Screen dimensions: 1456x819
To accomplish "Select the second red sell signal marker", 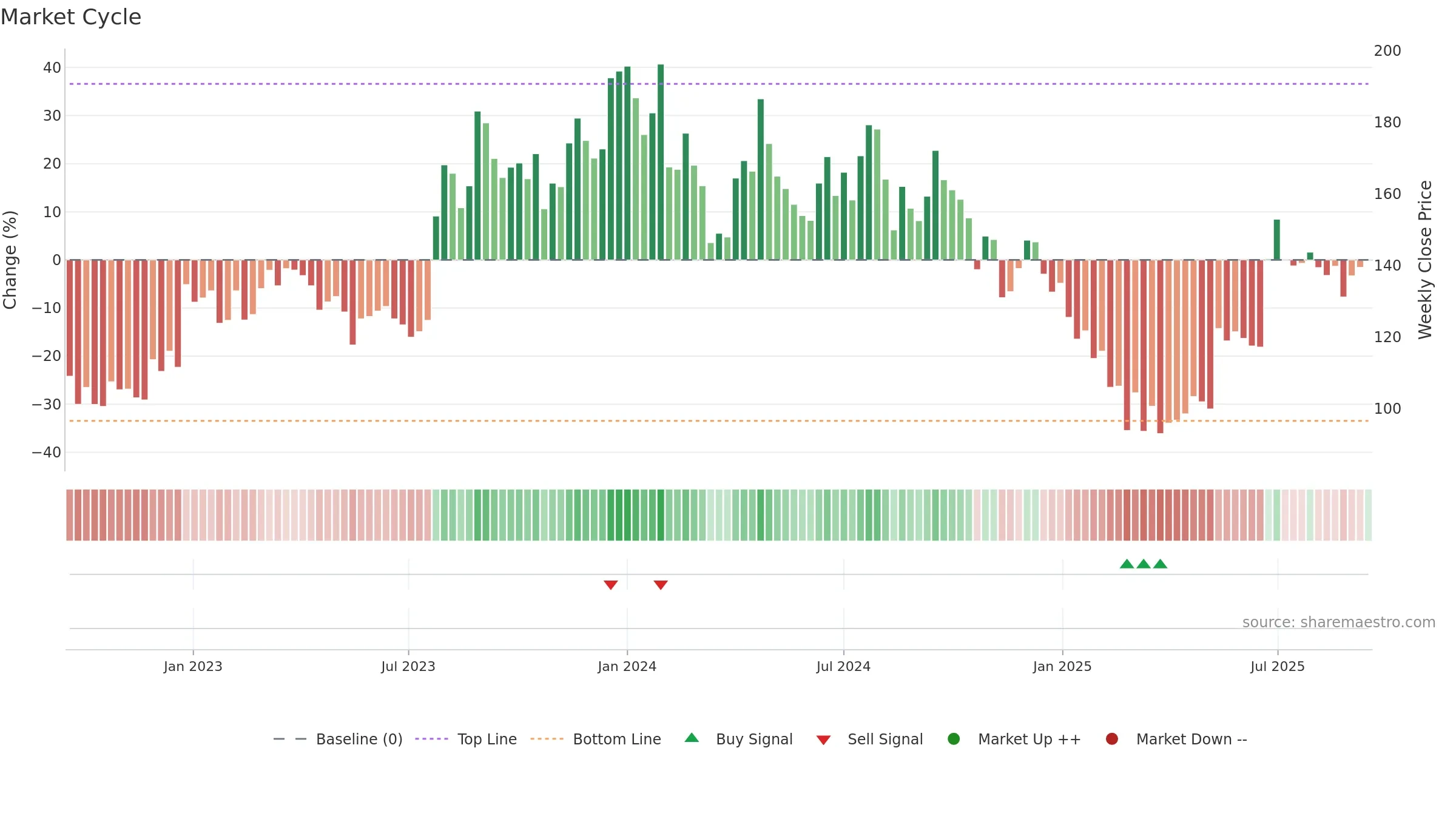I will pos(661,585).
